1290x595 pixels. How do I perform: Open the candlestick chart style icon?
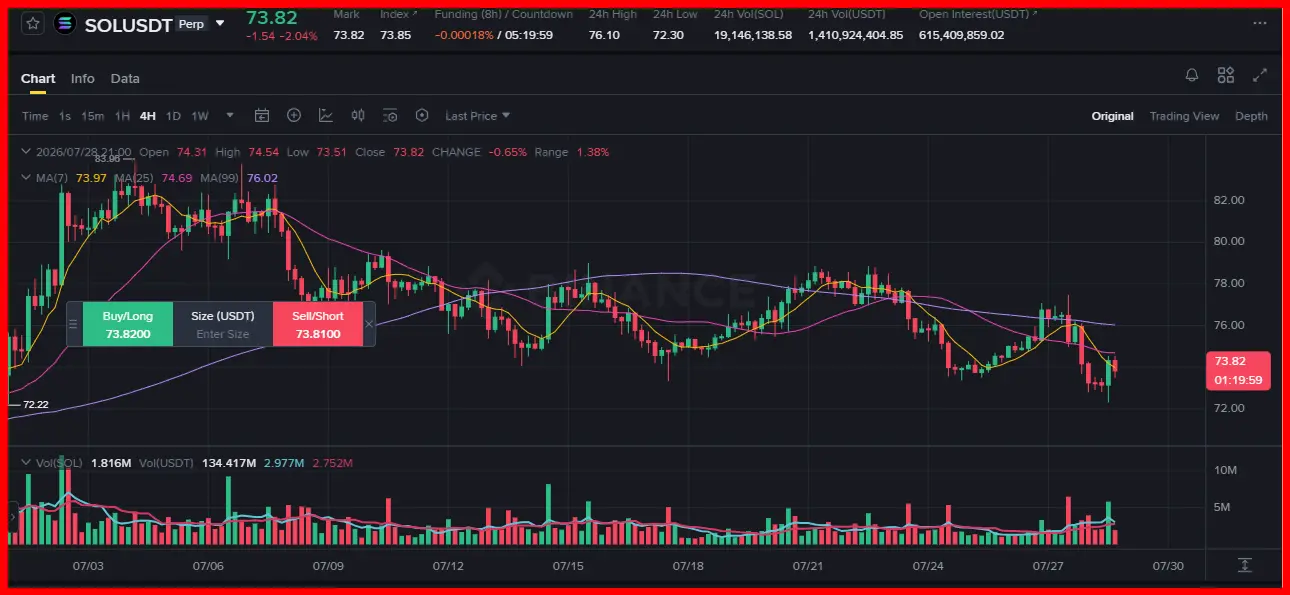[x=358, y=116]
